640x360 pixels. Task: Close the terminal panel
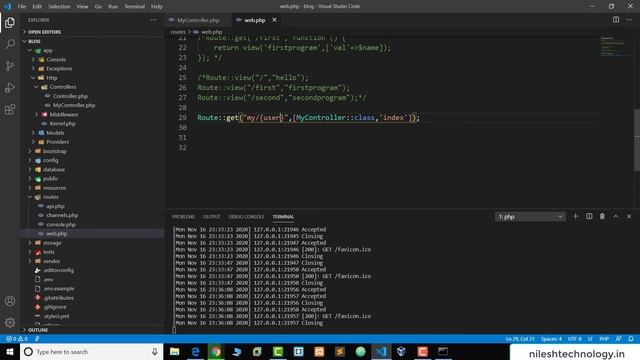(629, 216)
